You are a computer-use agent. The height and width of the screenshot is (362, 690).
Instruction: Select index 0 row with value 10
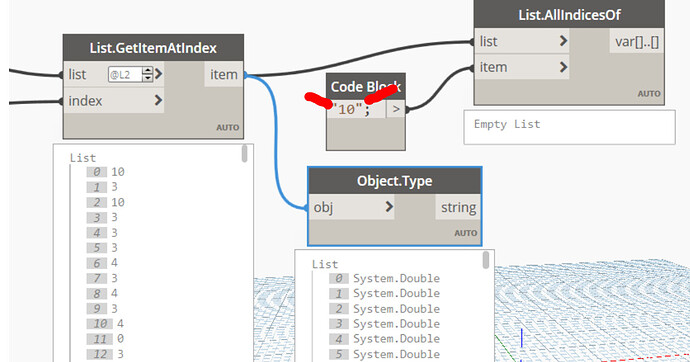106,172
